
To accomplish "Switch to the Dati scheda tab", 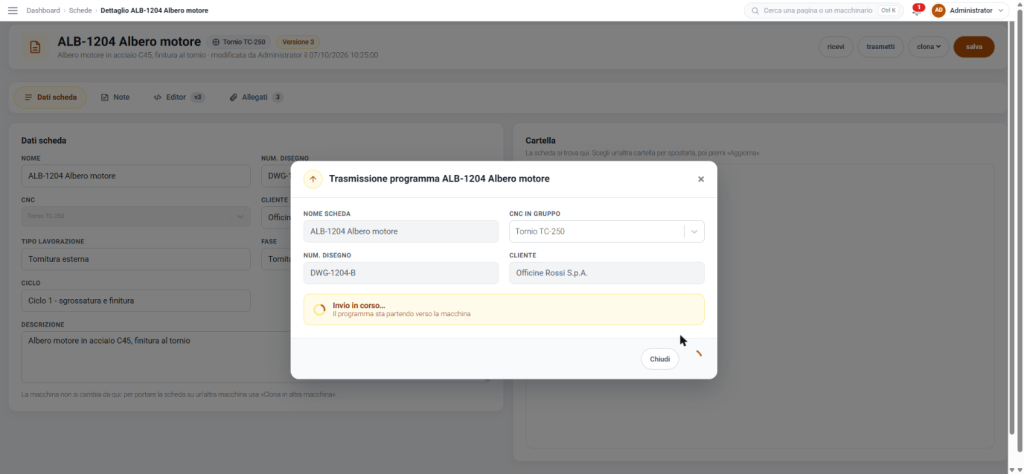I will (50, 97).
